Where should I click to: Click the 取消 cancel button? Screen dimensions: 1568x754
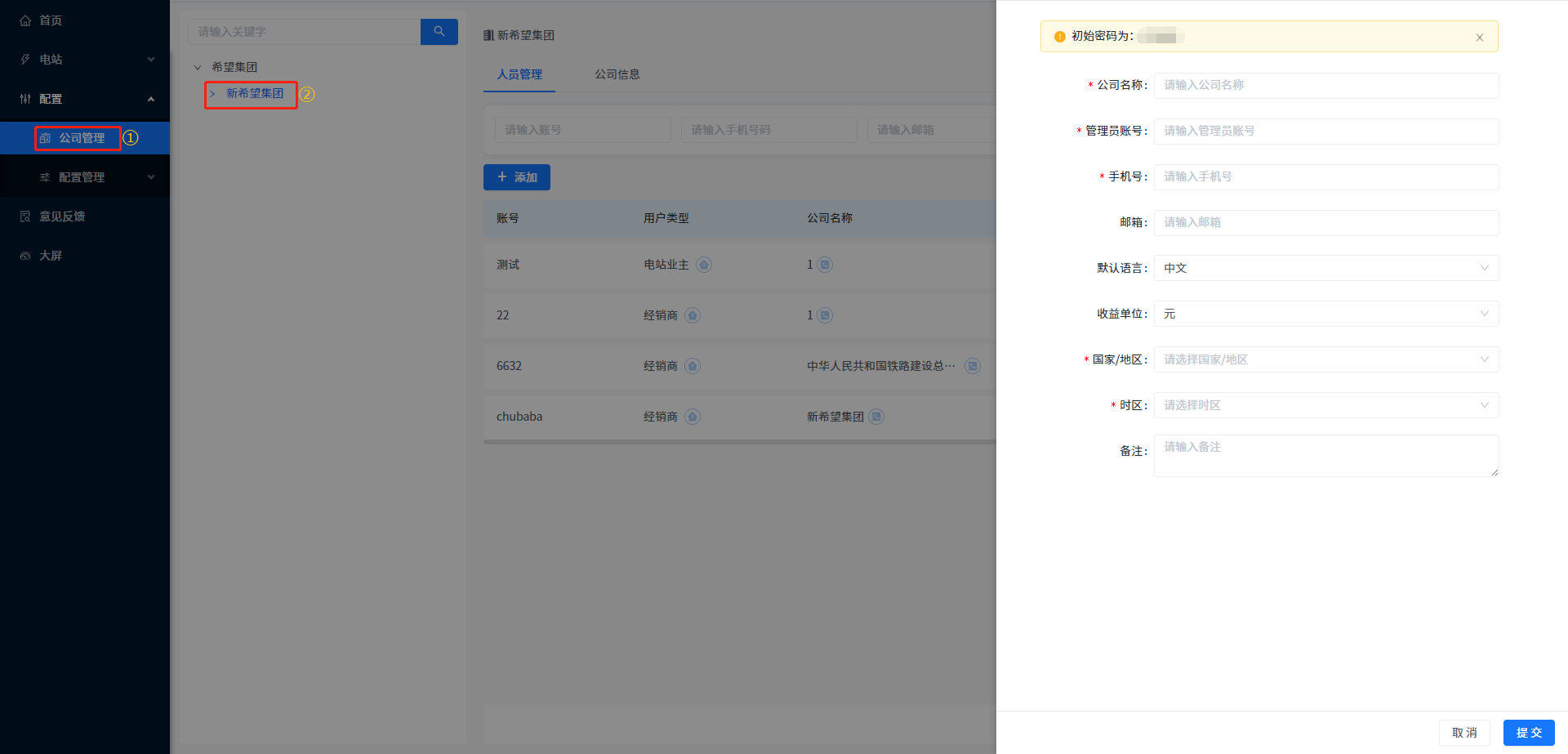(1463, 733)
